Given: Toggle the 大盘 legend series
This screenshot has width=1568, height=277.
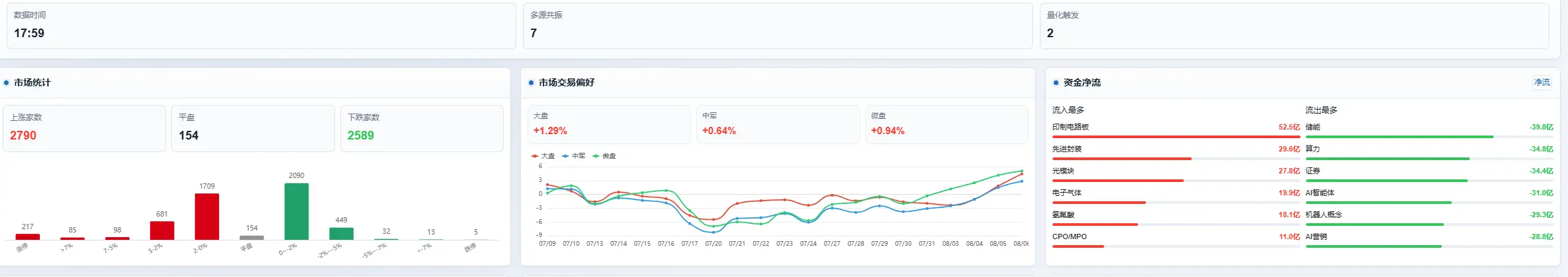Looking at the screenshot, I should 543,156.
